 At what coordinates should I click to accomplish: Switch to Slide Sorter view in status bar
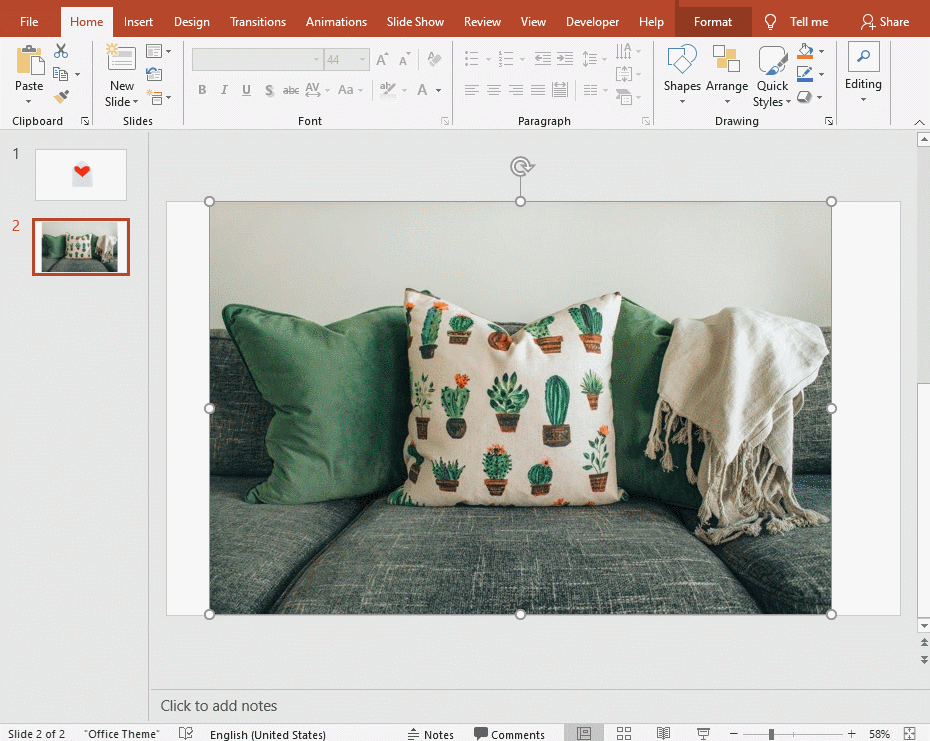click(x=624, y=733)
